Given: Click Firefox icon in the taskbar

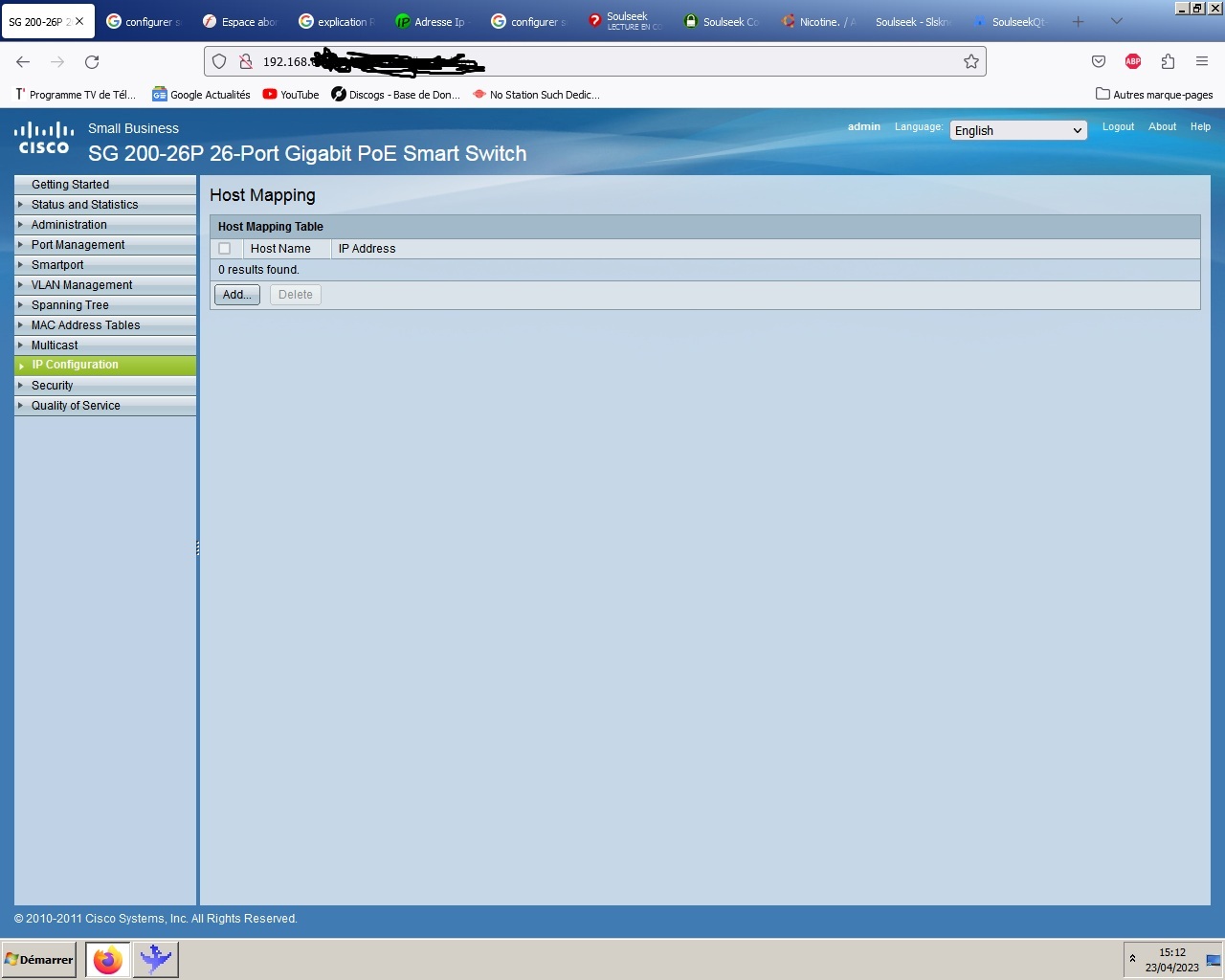Looking at the screenshot, I should click(108, 959).
